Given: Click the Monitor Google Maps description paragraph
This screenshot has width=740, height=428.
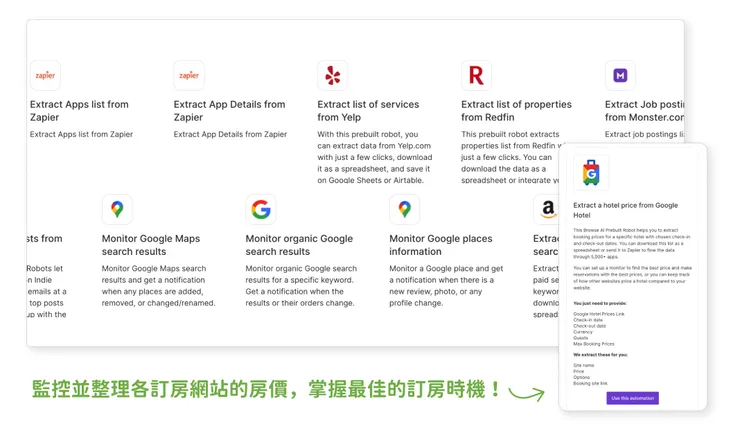Looking at the screenshot, I should (159, 286).
